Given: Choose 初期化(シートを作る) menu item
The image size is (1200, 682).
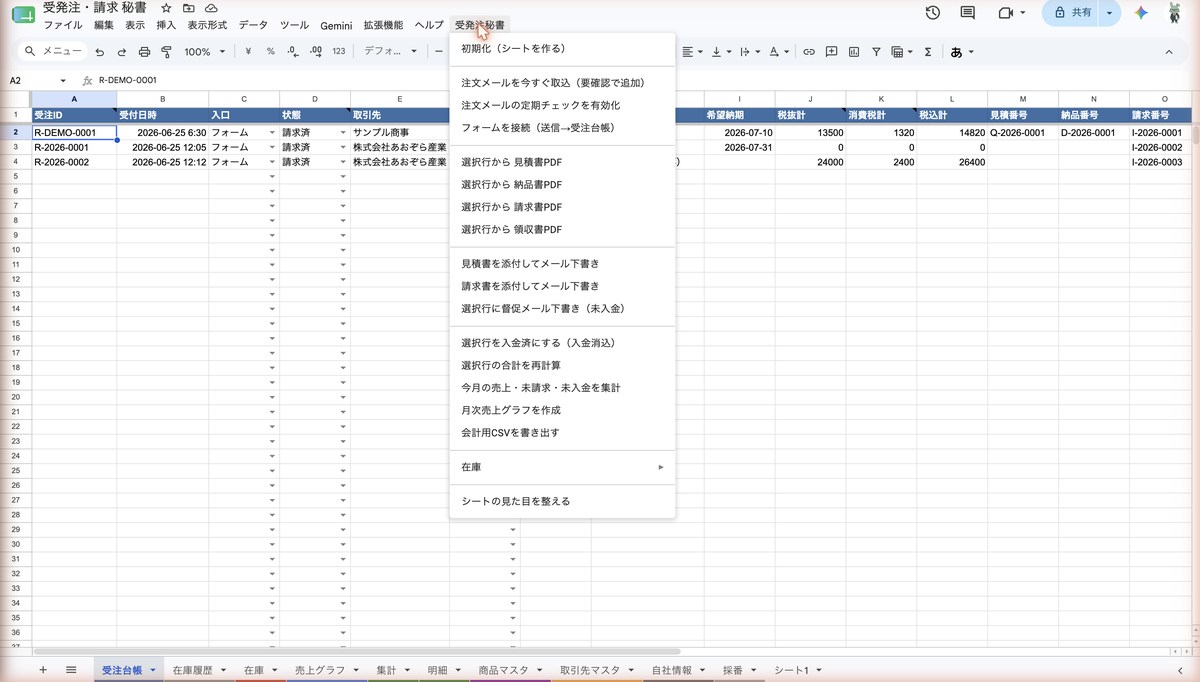Looking at the screenshot, I should [x=562, y=48].
